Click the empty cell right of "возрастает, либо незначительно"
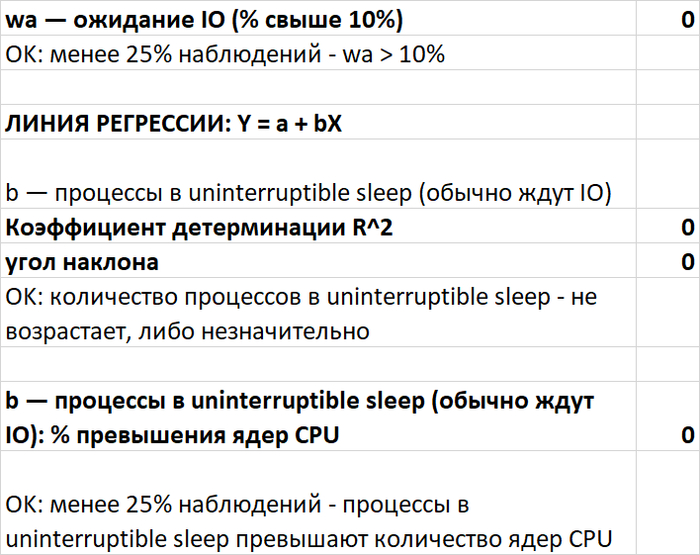This screenshot has width=700, height=555. [x=667, y=312]
